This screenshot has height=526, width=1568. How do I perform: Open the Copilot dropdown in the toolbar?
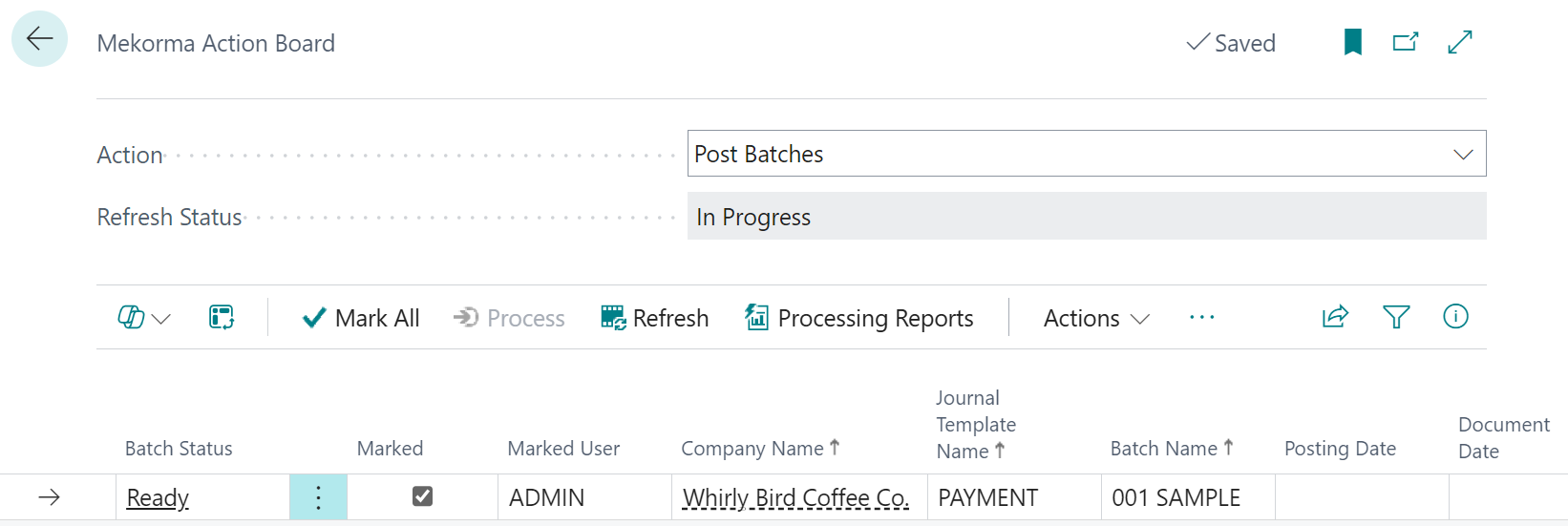tap(143, 318)
